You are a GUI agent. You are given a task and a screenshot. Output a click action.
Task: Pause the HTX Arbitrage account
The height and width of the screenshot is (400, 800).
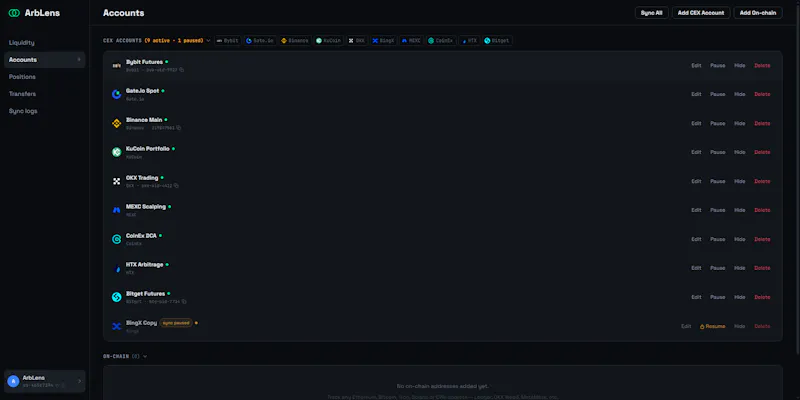point(717,268)
